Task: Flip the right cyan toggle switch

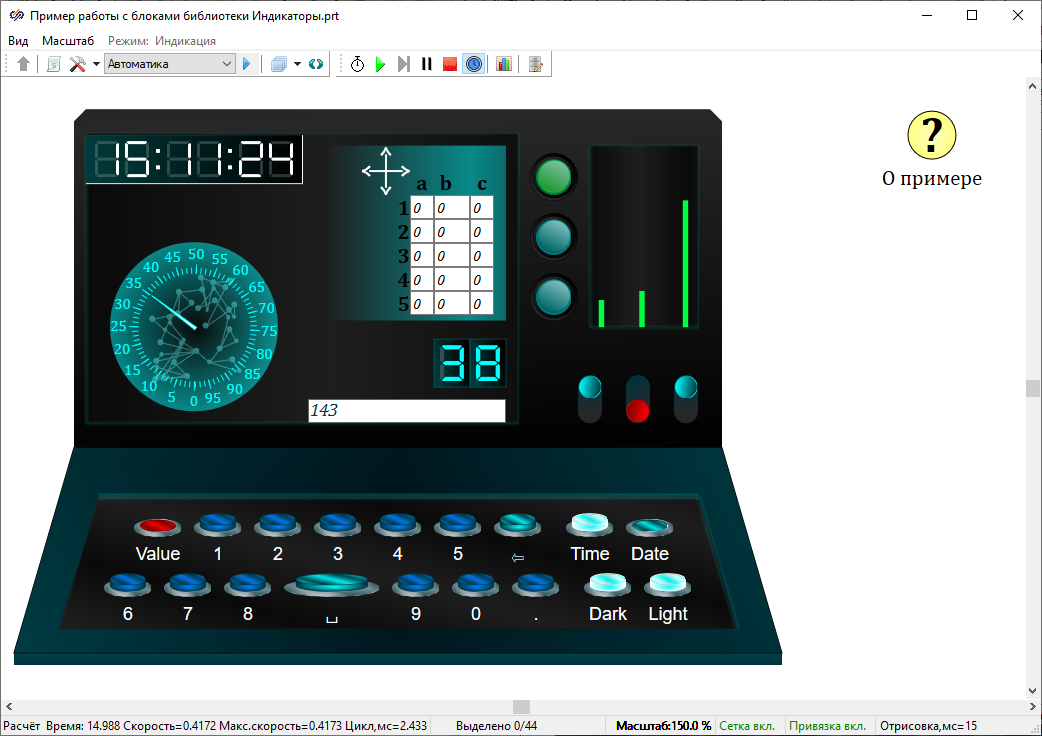Action: pyautogui.click(x=686, y=398)
